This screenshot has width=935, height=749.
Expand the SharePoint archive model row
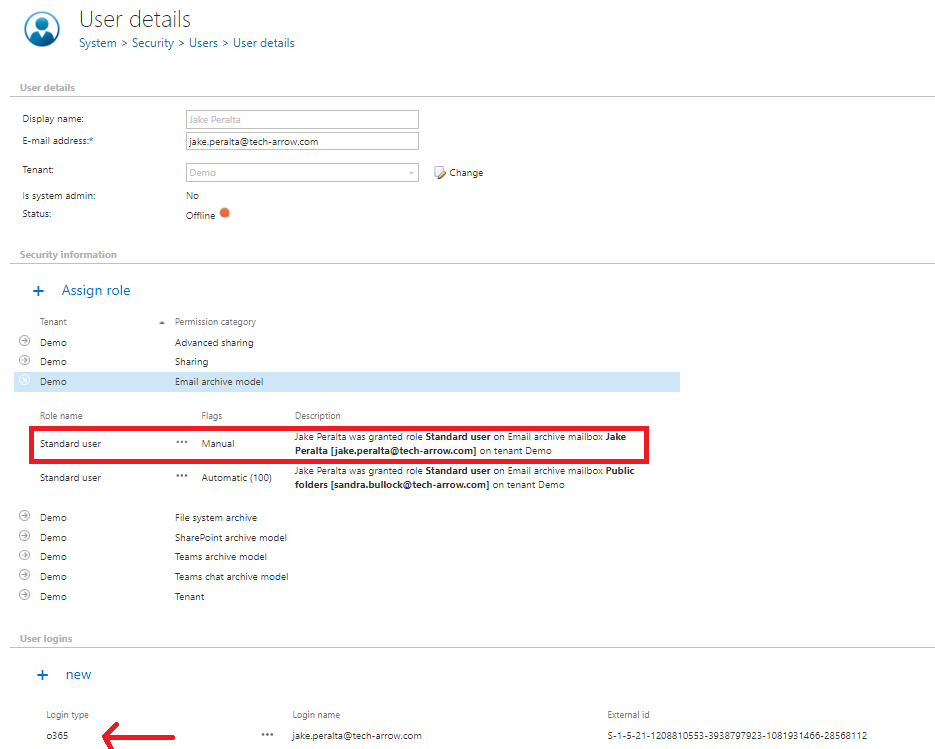point(25,537)
